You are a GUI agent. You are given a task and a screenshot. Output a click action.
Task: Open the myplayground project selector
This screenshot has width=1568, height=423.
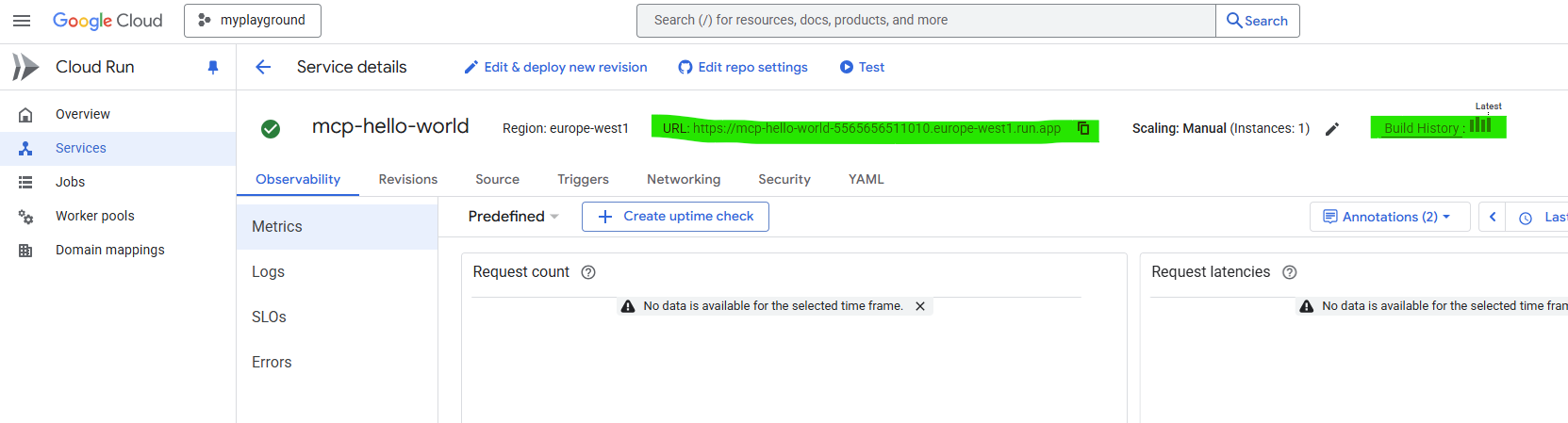pos(253,21)
